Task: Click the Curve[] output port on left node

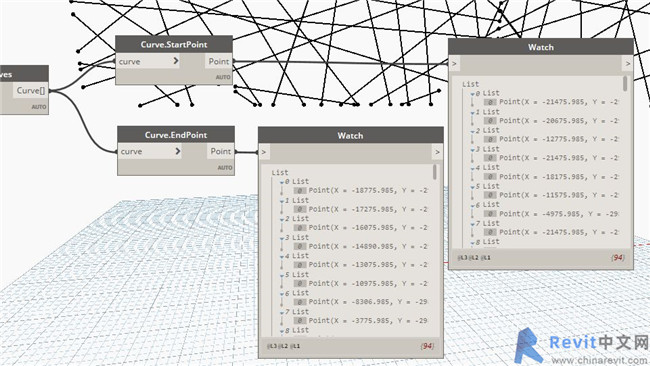Action: (31, 90)
